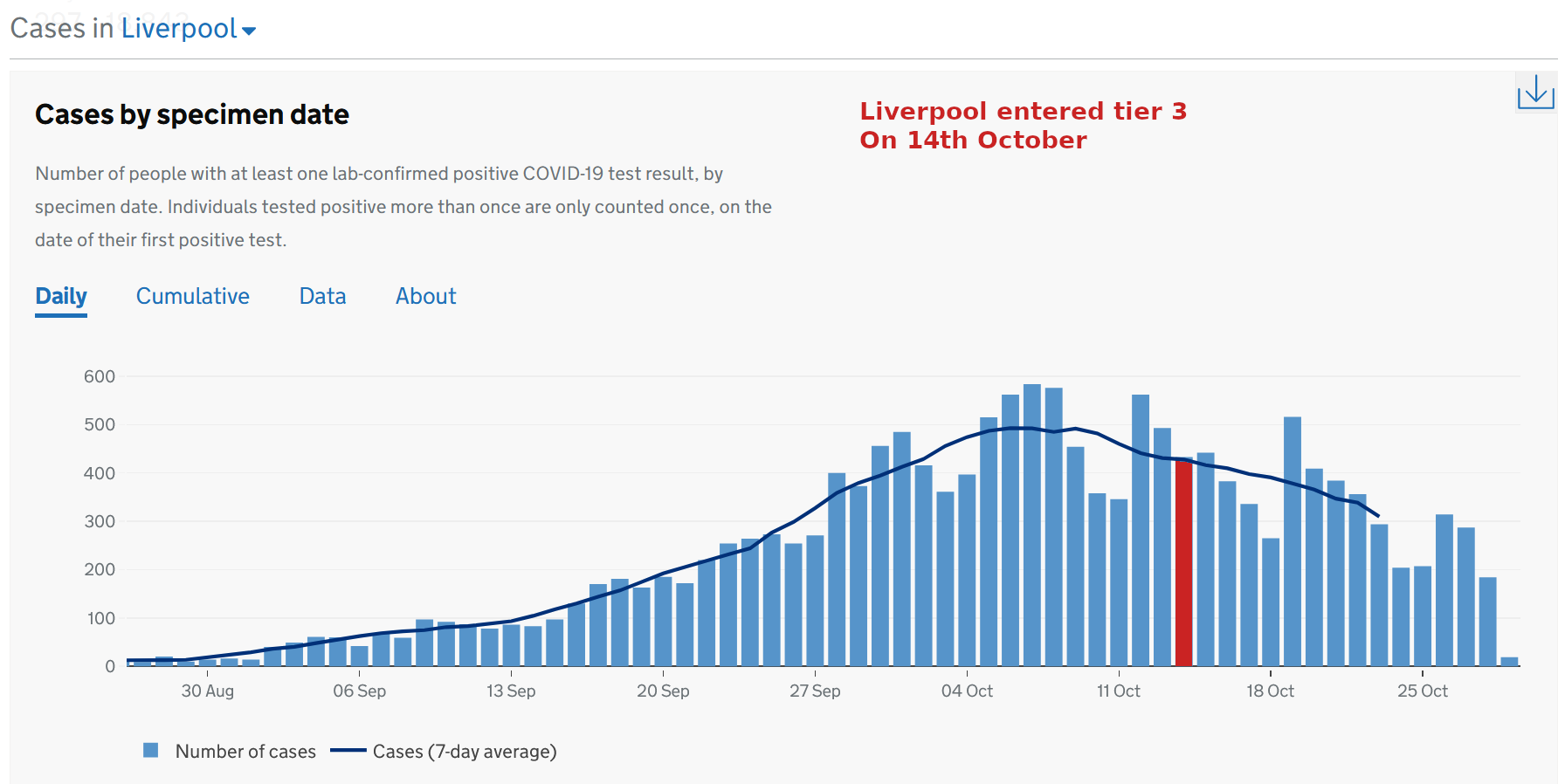
Task: Open the Liverpool area dropdown
Action: pos(188,29)
